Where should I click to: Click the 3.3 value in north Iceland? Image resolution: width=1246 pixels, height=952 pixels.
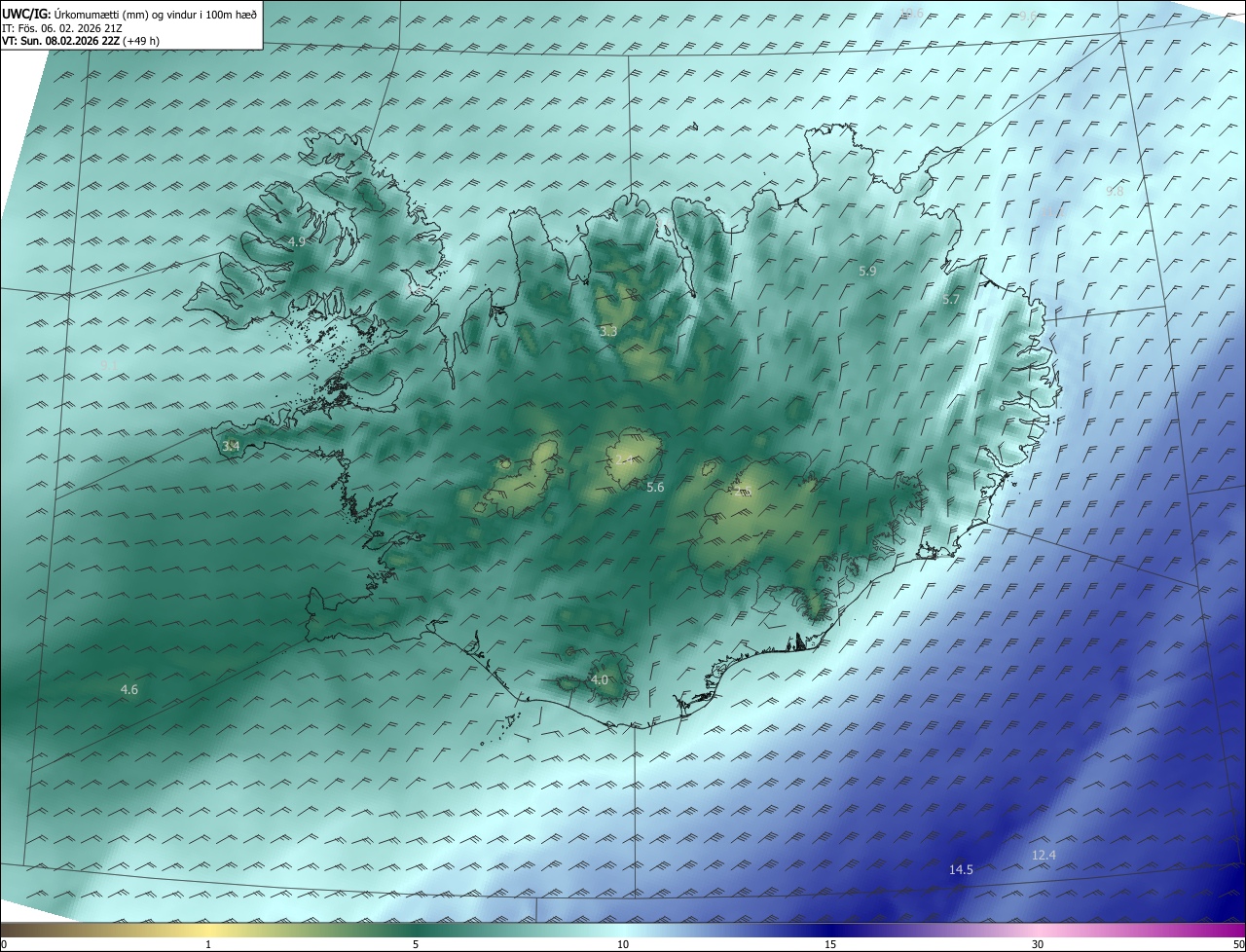[608, 331]
